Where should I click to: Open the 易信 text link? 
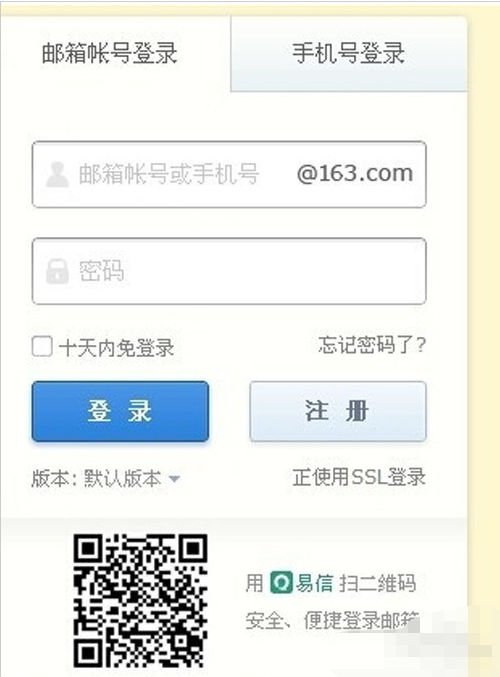(314, 583)
